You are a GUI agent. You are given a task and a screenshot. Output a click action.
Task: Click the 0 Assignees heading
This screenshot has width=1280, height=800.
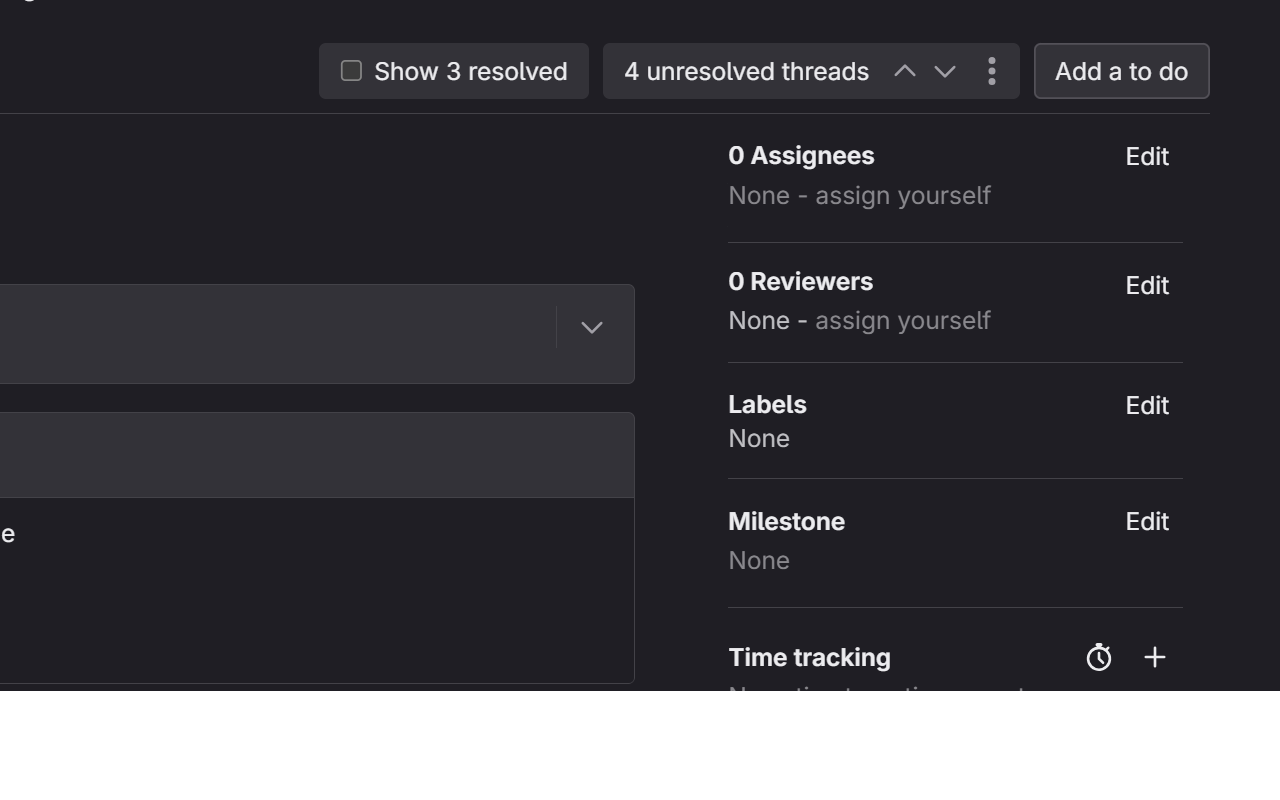pos(801,156)
